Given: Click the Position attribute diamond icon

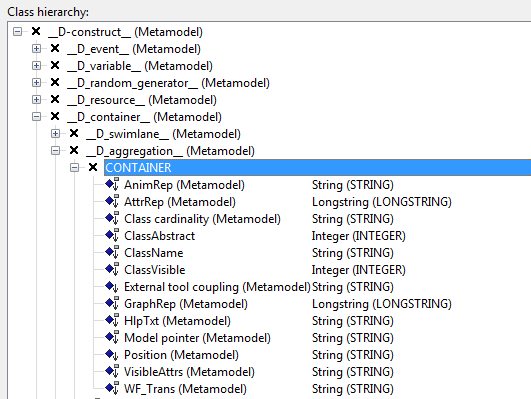Looking at the screenshot, I should point(112,355).
